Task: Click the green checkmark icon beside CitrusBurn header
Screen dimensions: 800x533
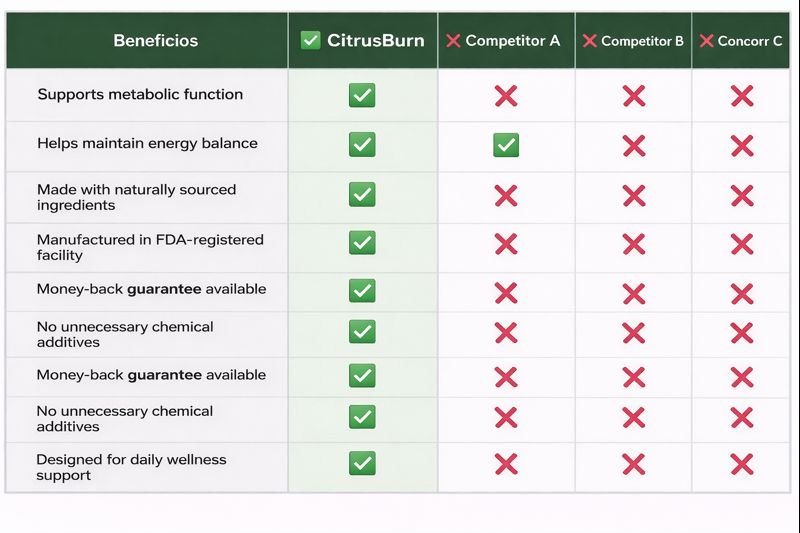Action: tap(311, 41)
